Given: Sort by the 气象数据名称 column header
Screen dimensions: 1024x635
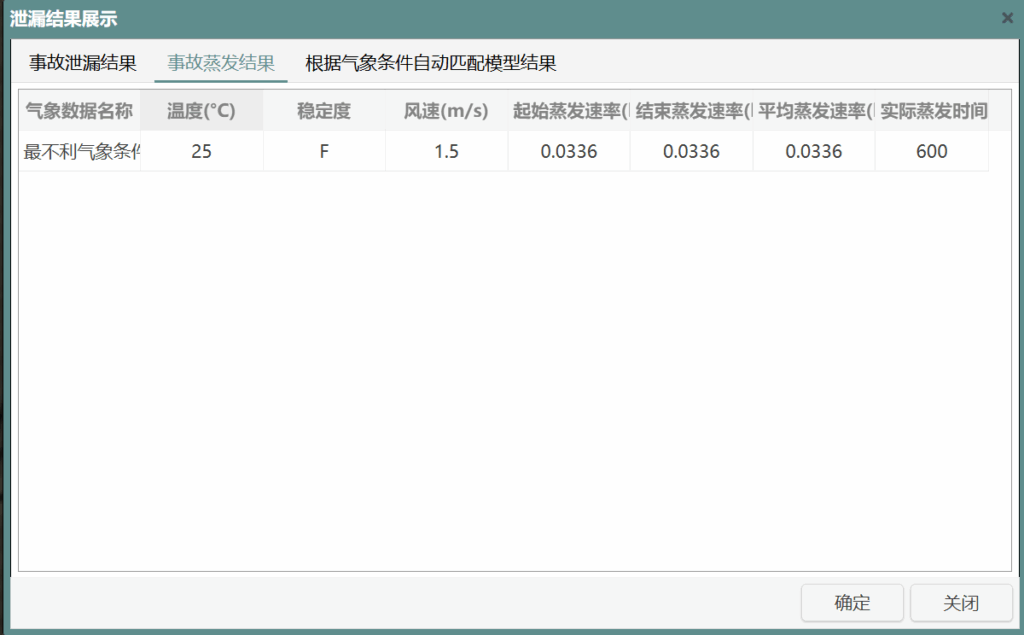Looking at the screenshot, I should [79, 111].
